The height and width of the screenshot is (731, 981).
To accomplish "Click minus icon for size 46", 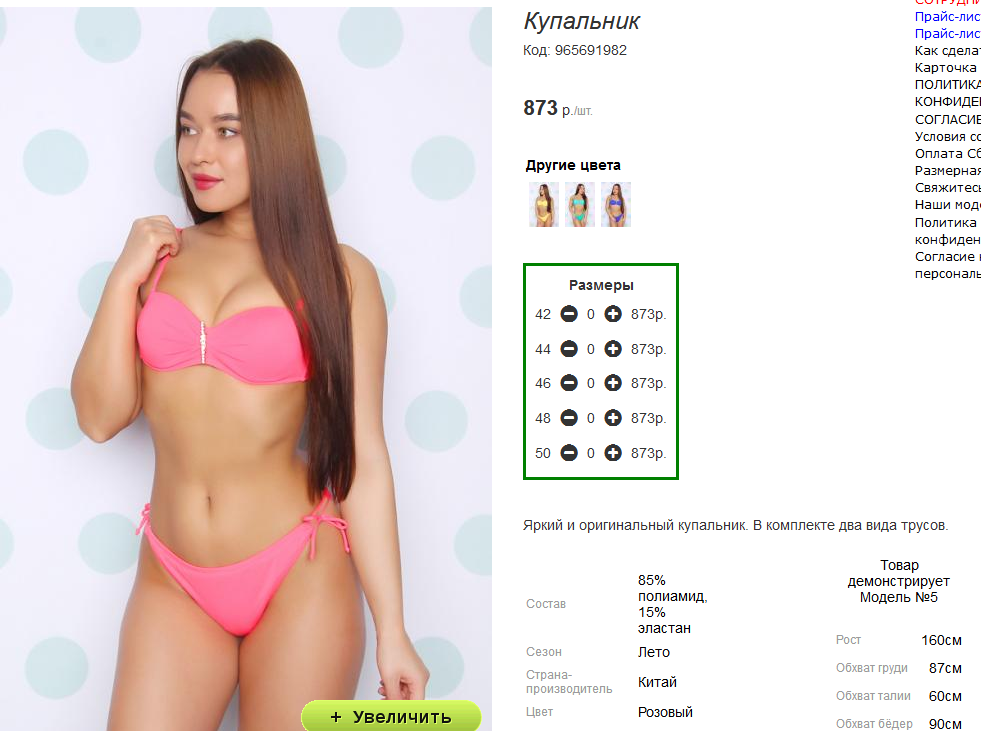I will point(569,382).
